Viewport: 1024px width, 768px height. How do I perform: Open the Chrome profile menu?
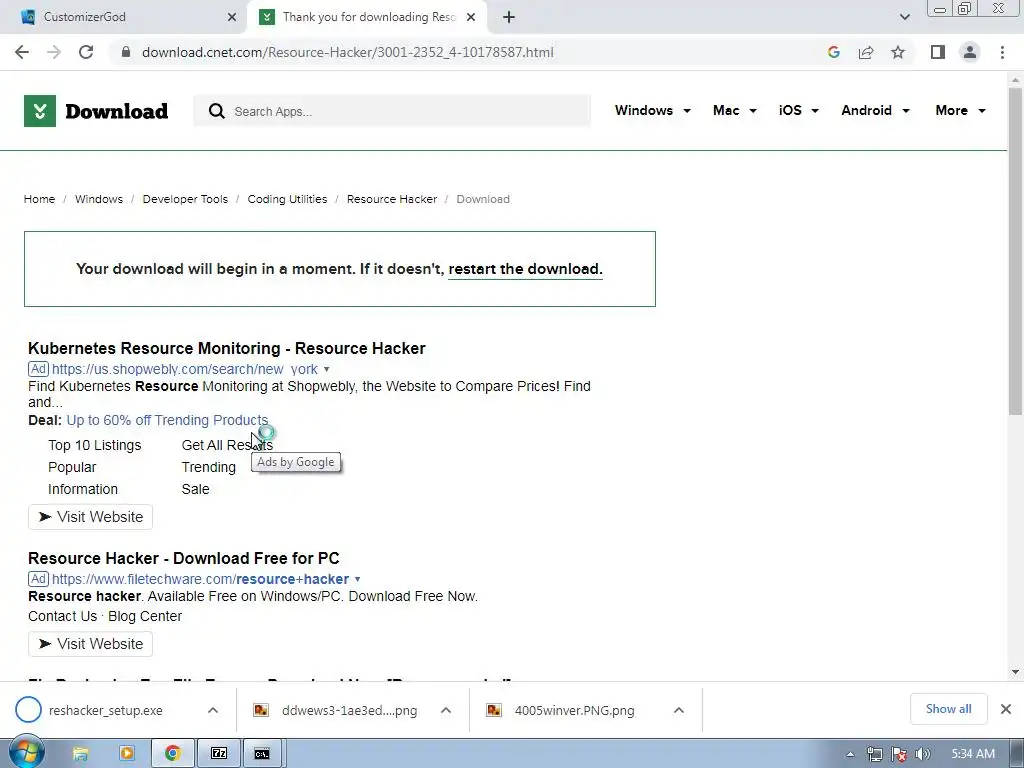[970, 52]
